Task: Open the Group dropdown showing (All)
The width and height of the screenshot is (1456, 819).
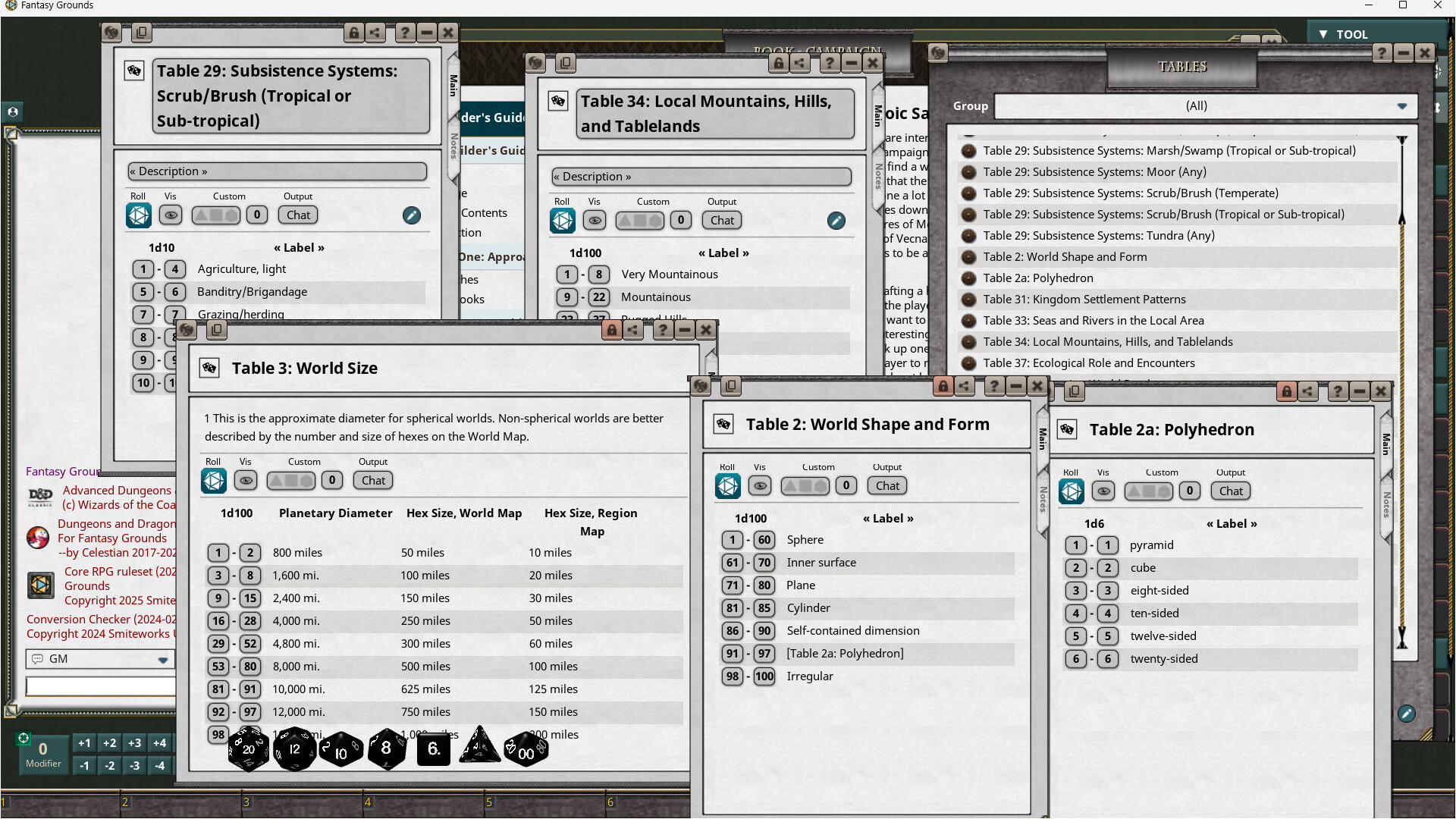Action: click(x=1197, y=106)
